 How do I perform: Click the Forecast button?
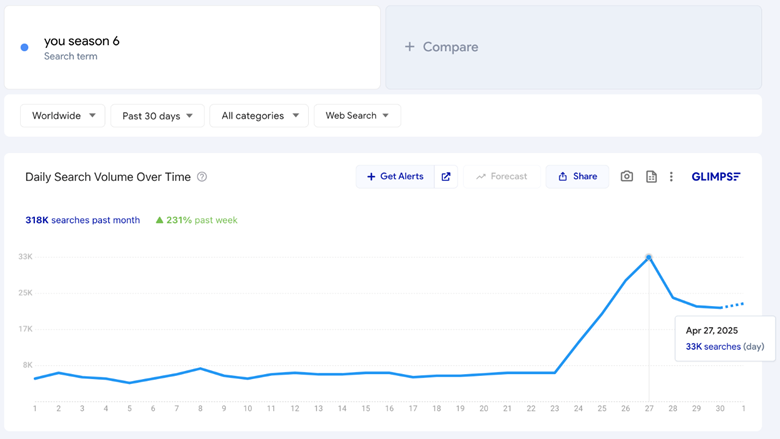click(501, 177)
